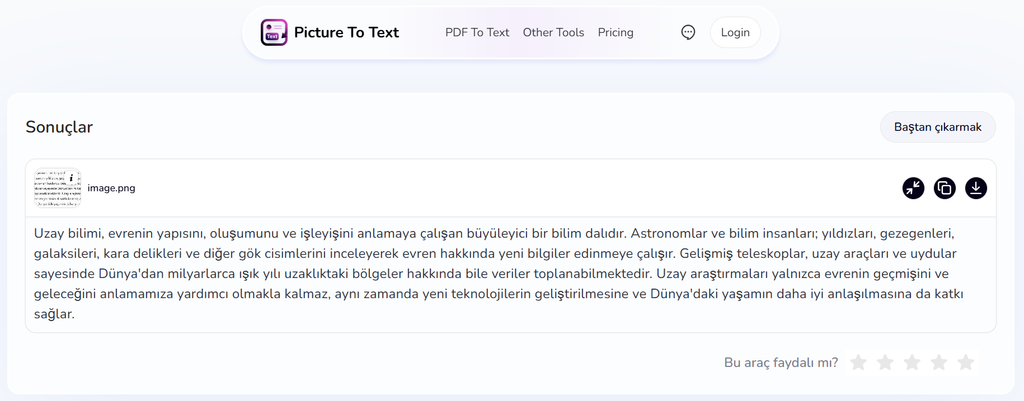1024x401 pixels.
Task: Copy the extracted text with the copy icon
Action: [x=944, y=188]
